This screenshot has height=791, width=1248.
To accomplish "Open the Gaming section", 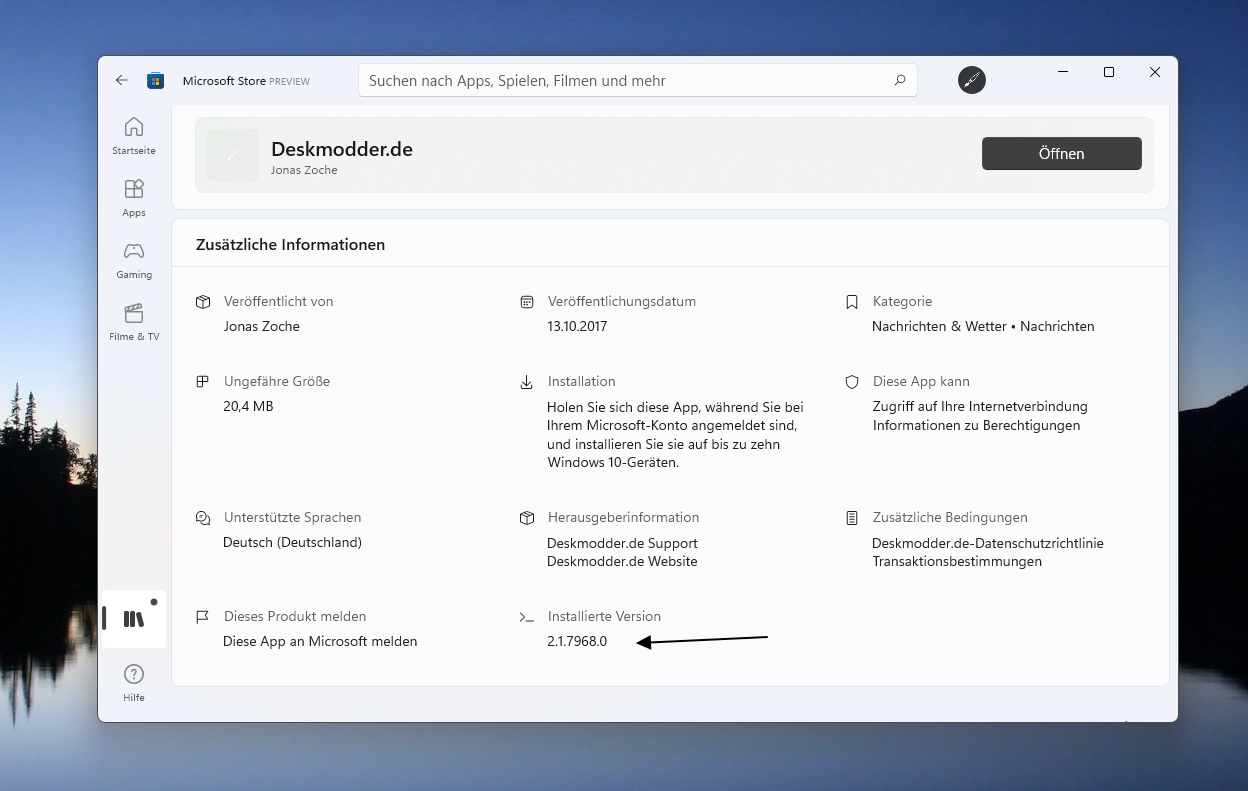I will tap(133, 260).
